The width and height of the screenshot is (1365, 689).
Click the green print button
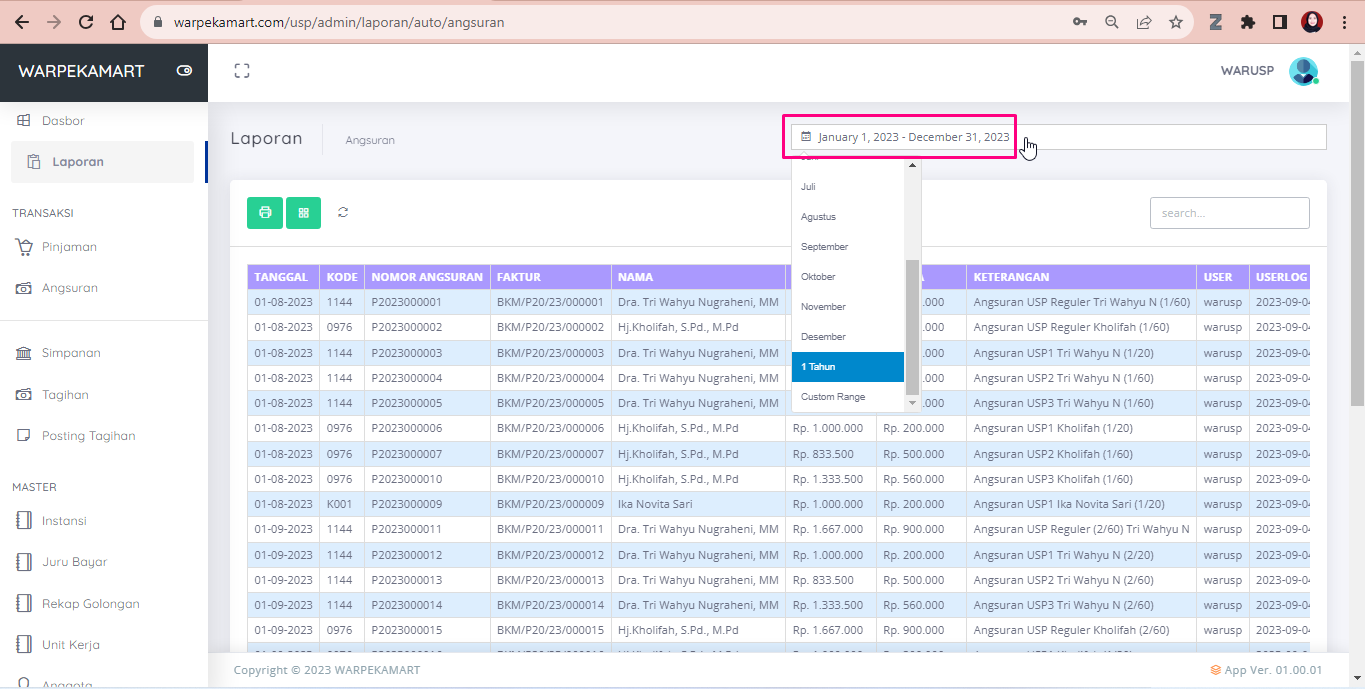point(265,212)
